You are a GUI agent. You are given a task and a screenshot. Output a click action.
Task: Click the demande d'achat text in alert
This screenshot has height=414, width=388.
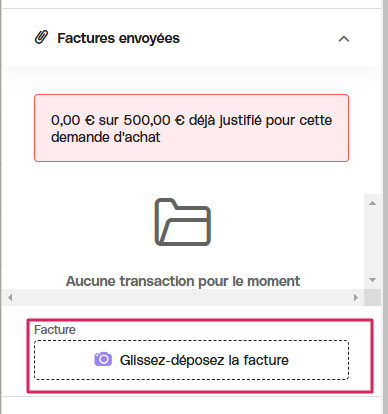point(106,137)
